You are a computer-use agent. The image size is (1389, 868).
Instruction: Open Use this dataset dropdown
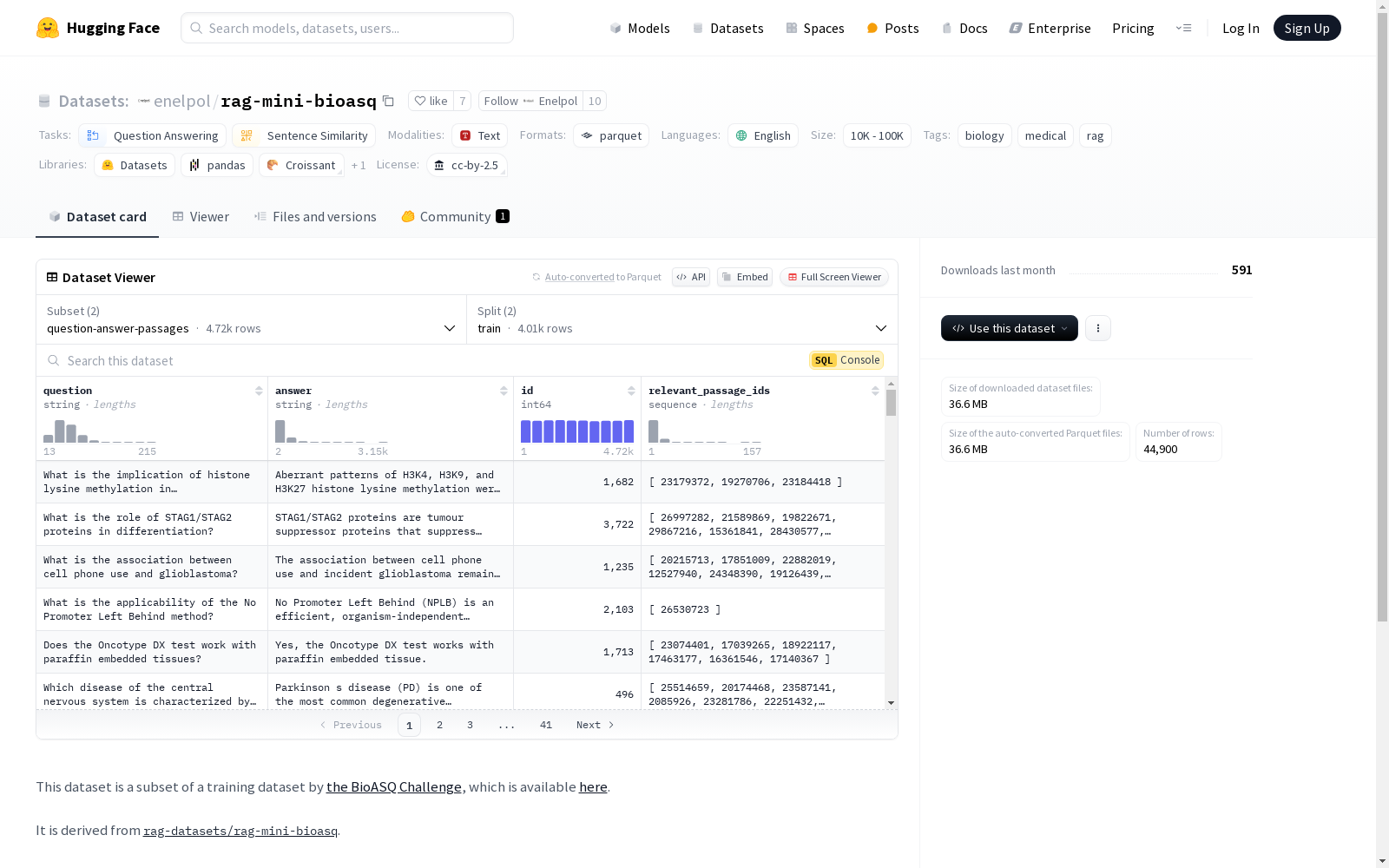click(x=1010, y=328)
